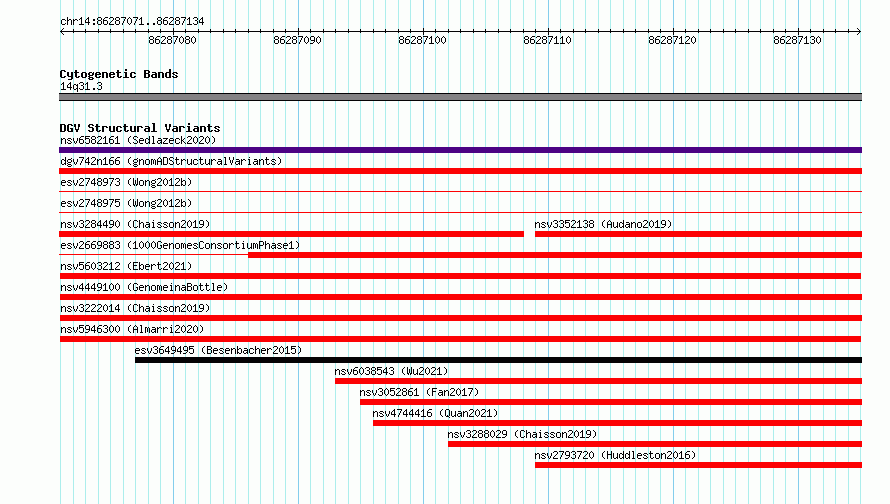The image size is (890, 504).
Task: Click the red nsv3222014 variant bar
Action: 460,318
